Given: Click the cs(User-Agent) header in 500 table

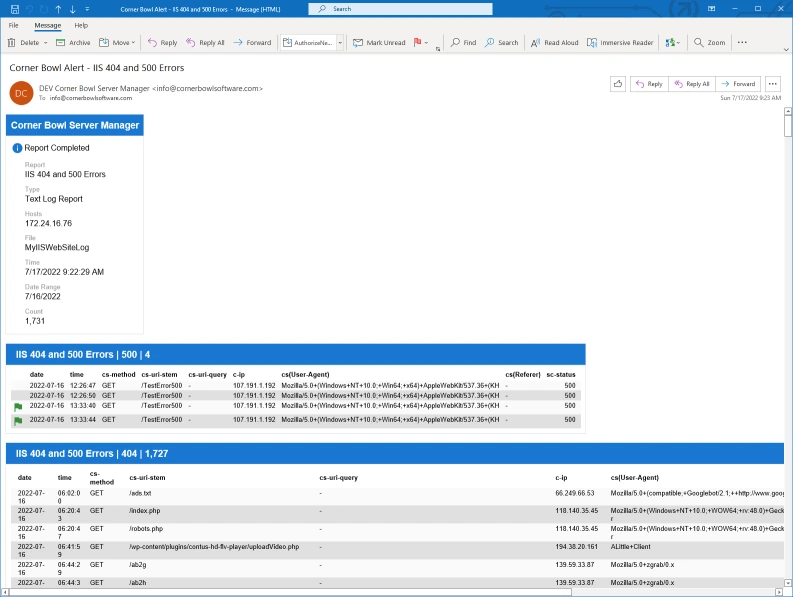Looking at the screenshot, I should [305, 375].
